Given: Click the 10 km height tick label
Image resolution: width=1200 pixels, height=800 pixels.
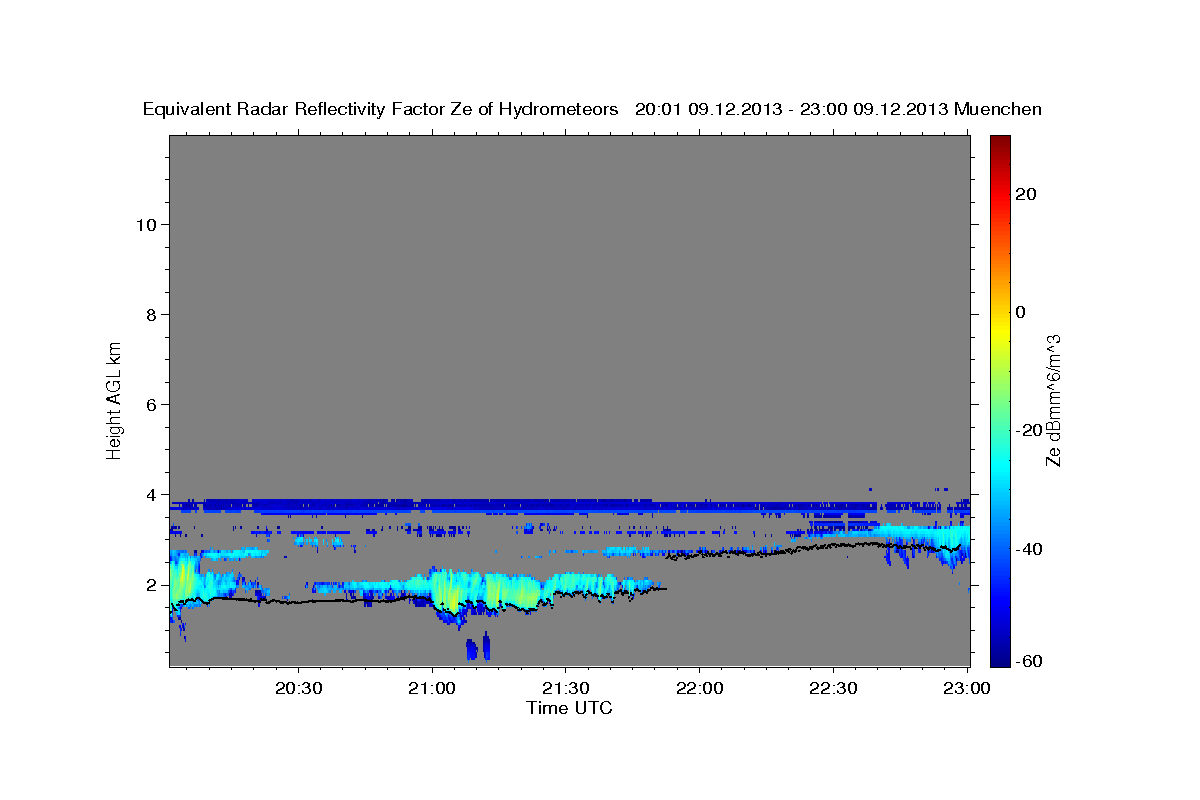Looking at the screenshot, I should pos(146,224).
